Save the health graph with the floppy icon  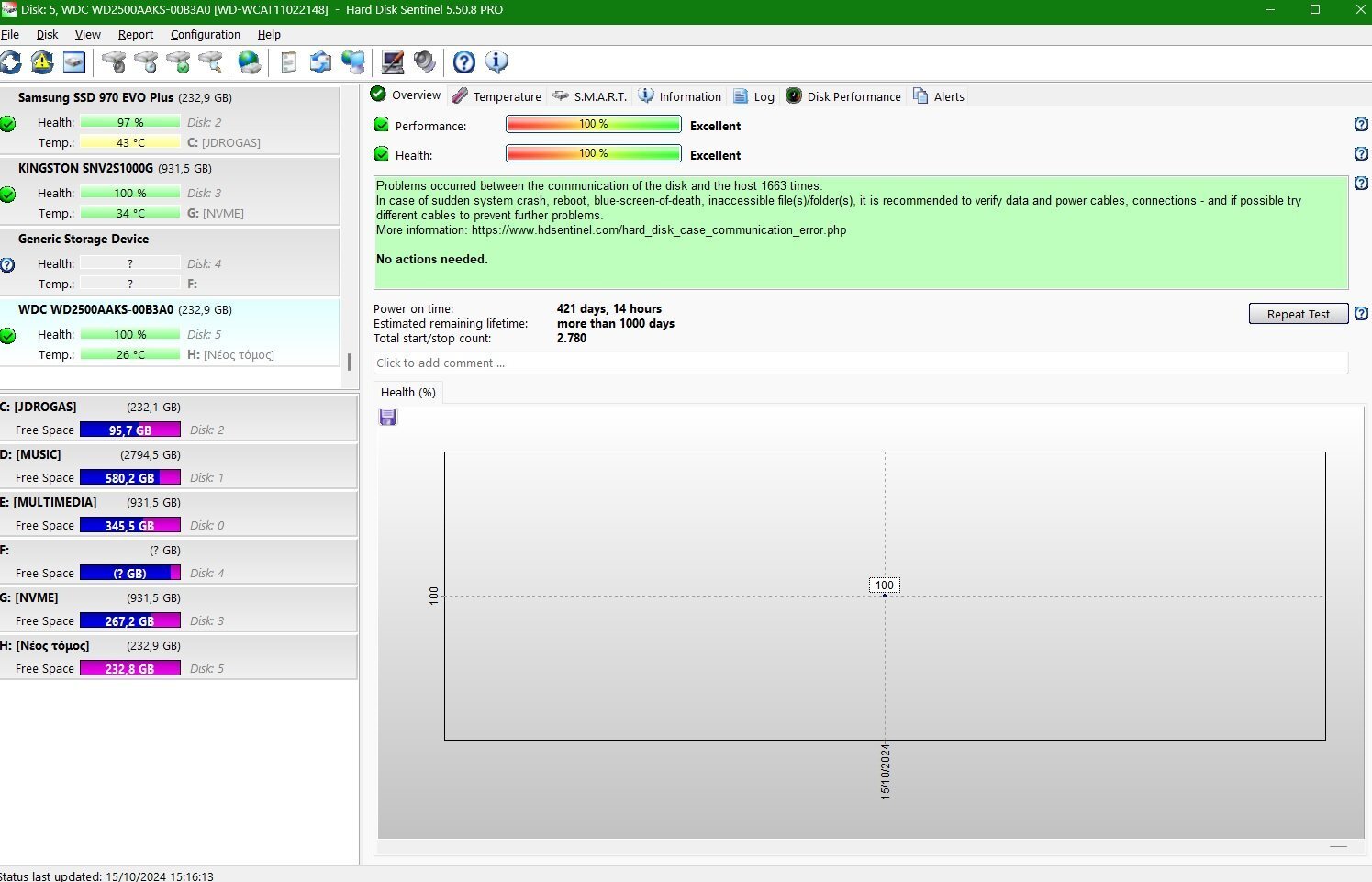[388, 418]
